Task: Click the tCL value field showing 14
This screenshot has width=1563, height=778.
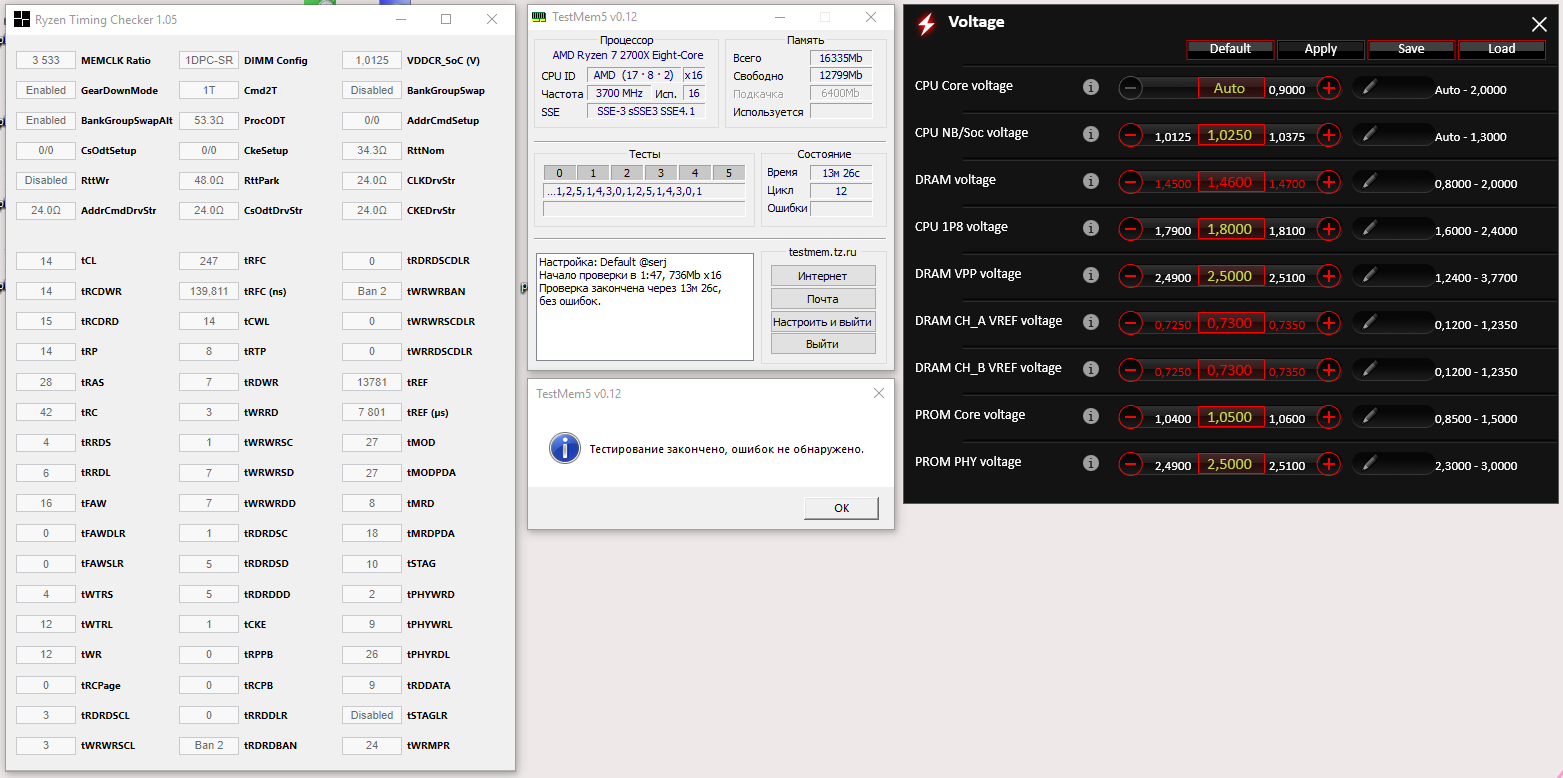Action: tap(46, 261)
